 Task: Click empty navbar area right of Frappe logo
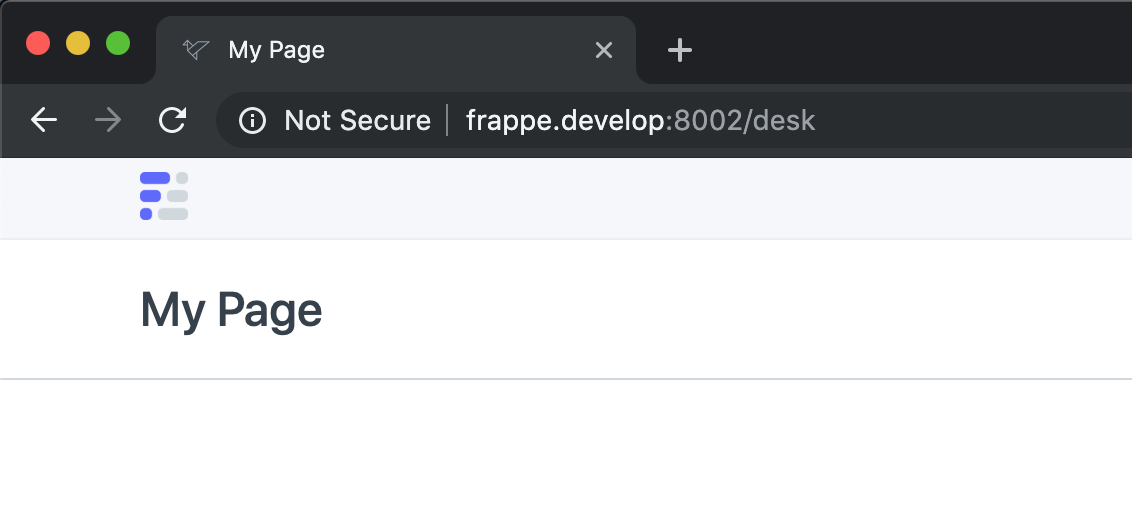pyautogui.click(x=650, y=198)
